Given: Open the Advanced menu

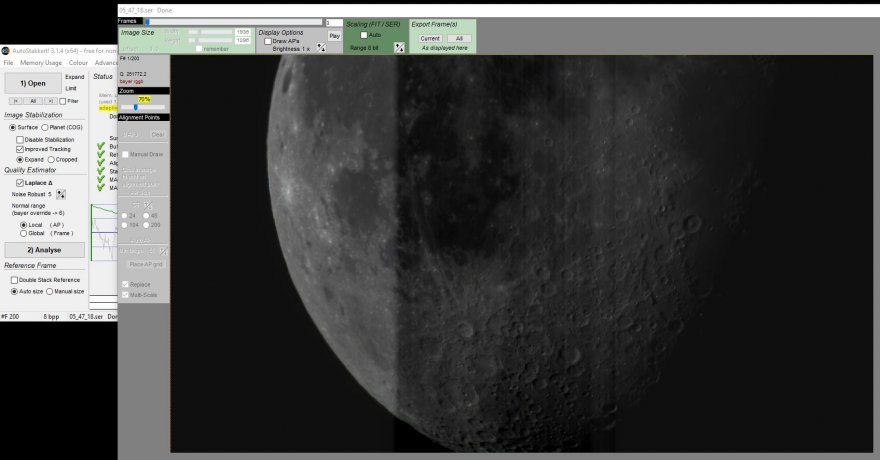Looking at the screenshot, I should point(106,63).
